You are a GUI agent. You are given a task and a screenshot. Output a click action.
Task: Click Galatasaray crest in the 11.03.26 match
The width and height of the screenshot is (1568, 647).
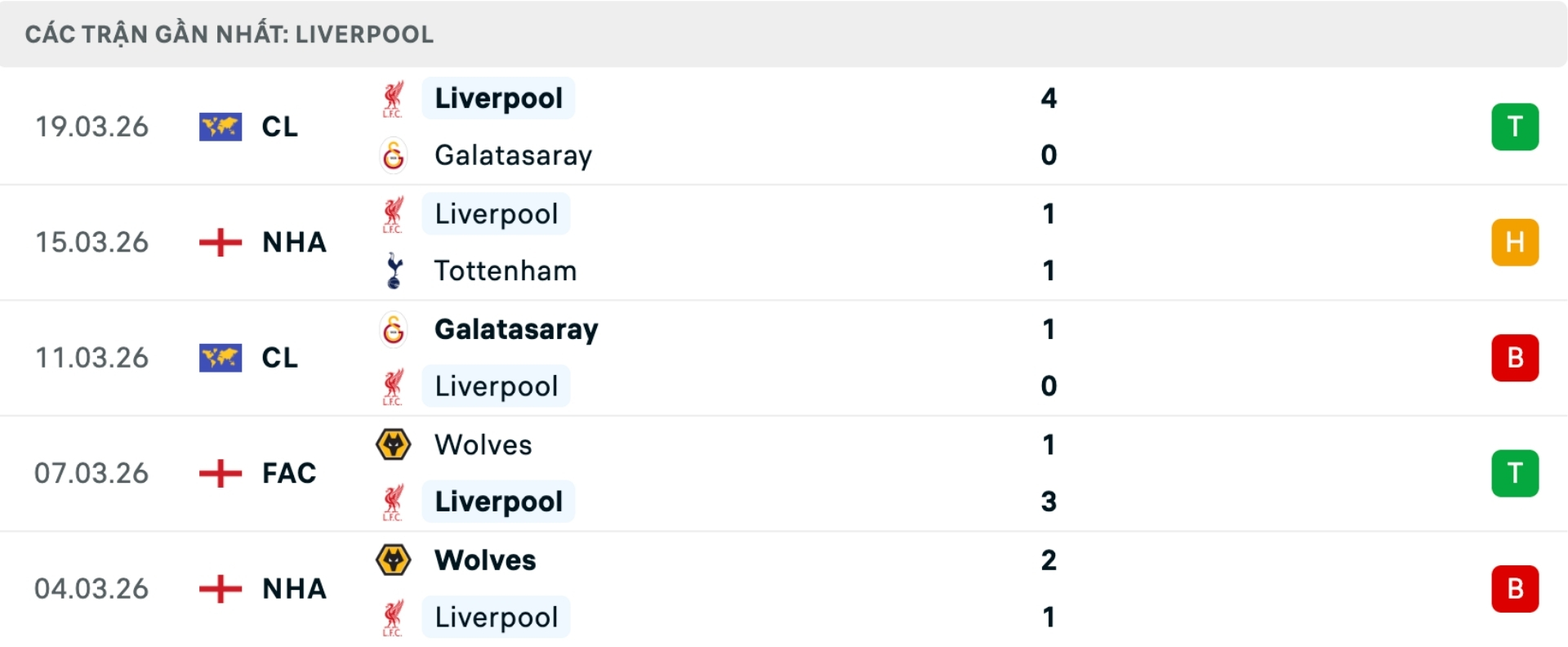click(x=394, y=329)
